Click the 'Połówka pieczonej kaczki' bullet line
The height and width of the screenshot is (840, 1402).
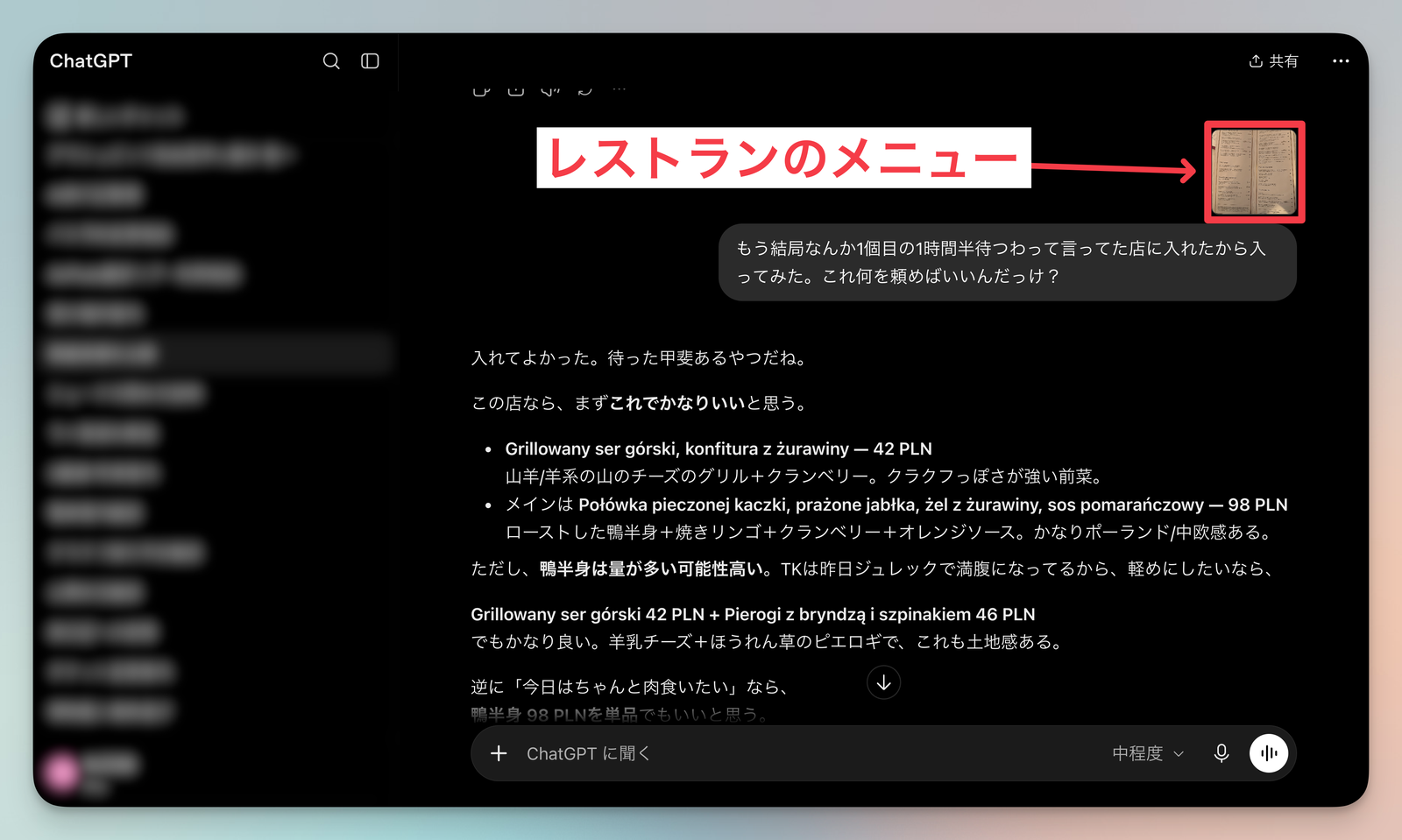click(896, 505)
